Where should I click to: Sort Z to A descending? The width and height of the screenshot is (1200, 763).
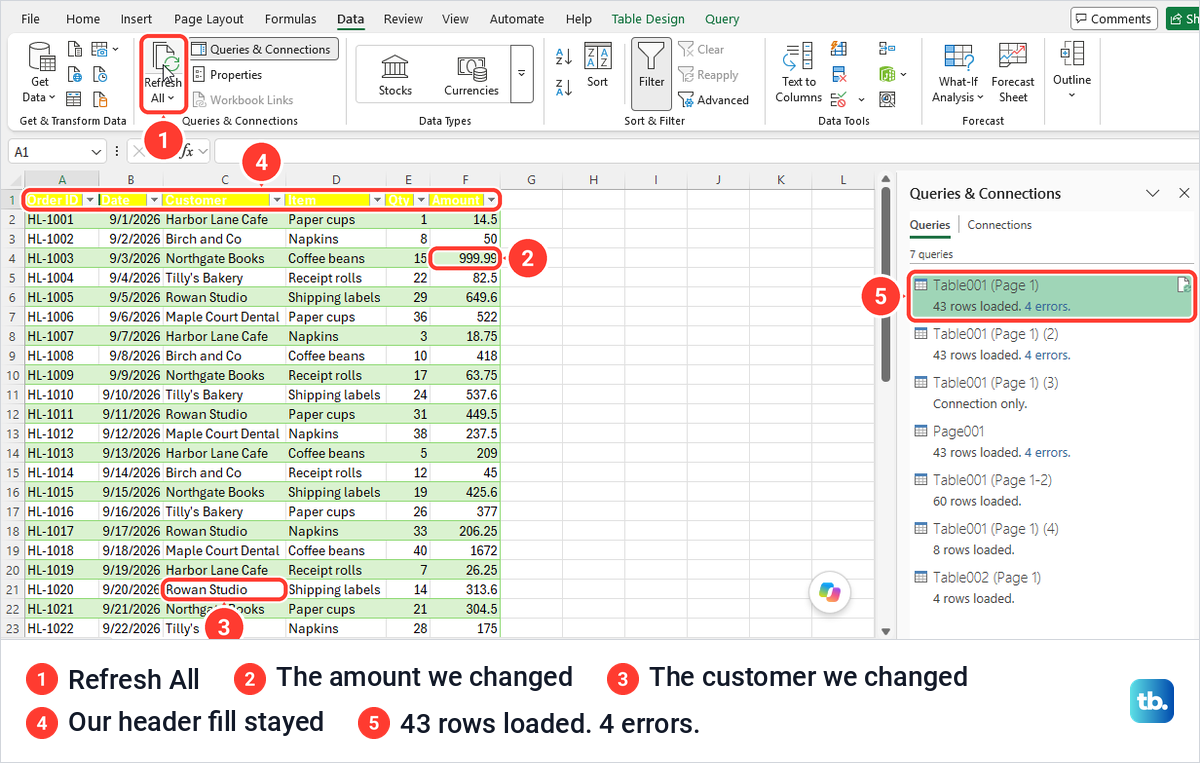tap(564, 88)
